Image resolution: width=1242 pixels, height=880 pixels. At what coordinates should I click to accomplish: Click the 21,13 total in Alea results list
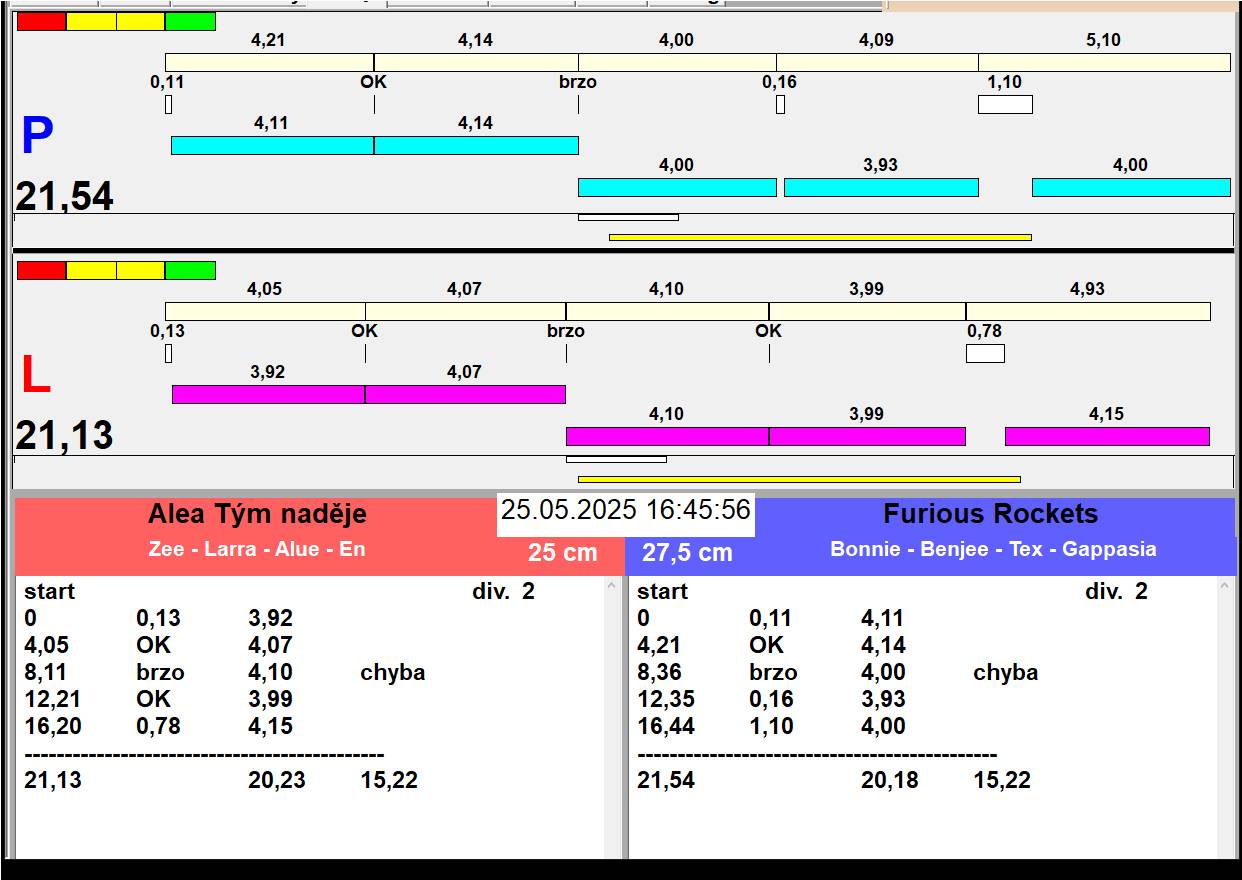52,780
